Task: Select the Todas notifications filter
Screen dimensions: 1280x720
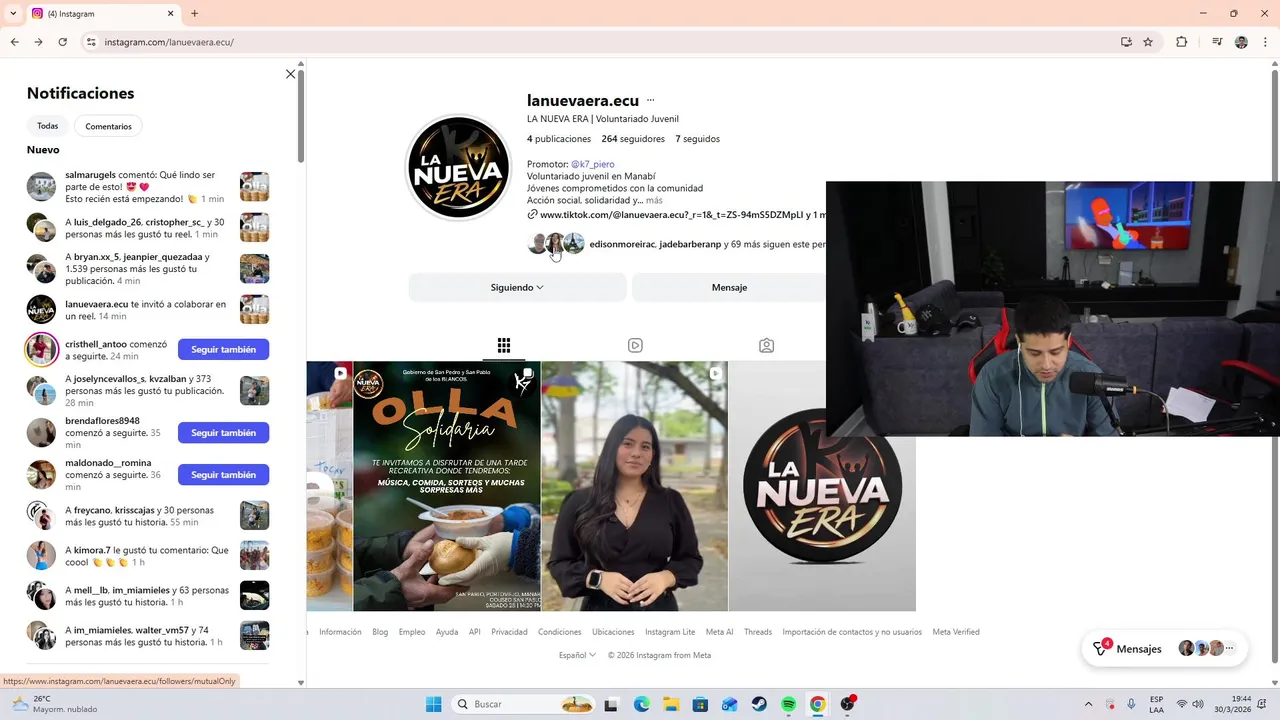Action: 48,126
